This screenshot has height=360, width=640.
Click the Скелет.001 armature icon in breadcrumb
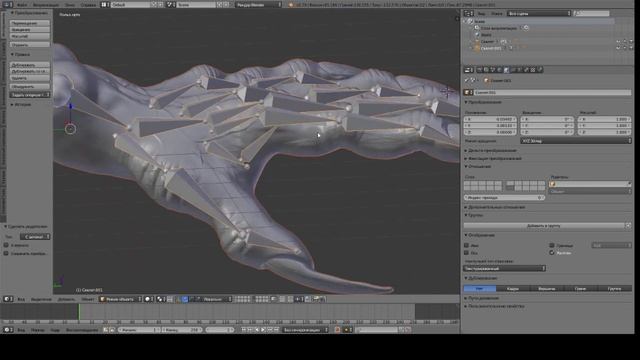pyautogui.click(x=486, y=81)
